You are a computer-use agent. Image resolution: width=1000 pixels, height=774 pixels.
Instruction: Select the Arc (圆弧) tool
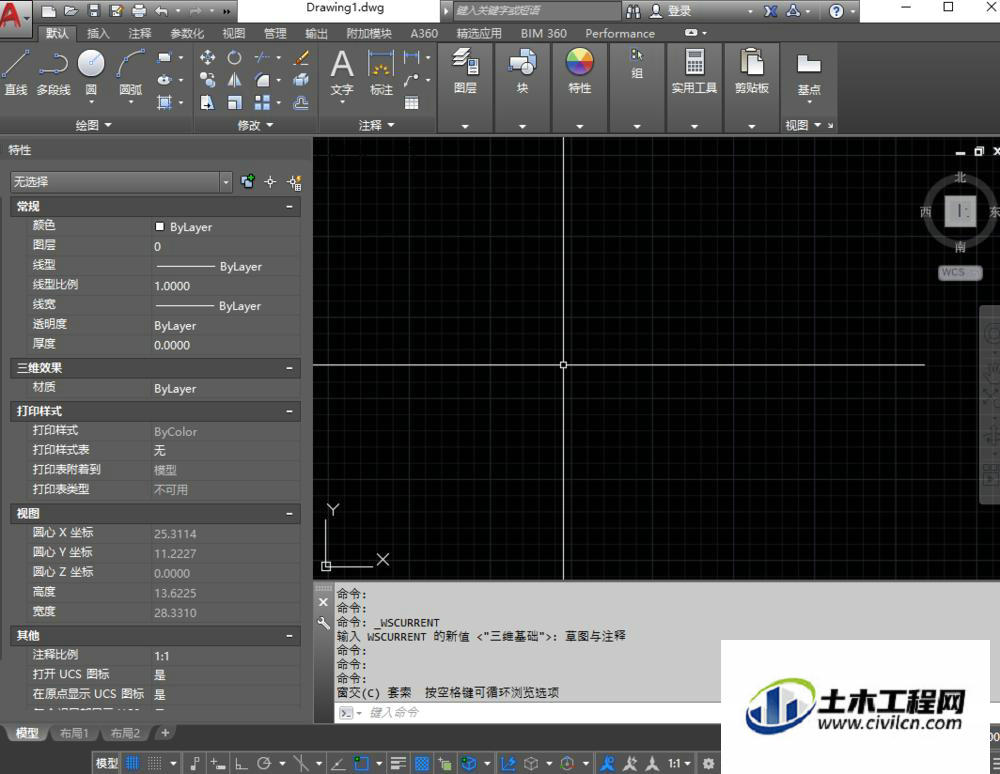pyautogui.click(x=131, y=71)
